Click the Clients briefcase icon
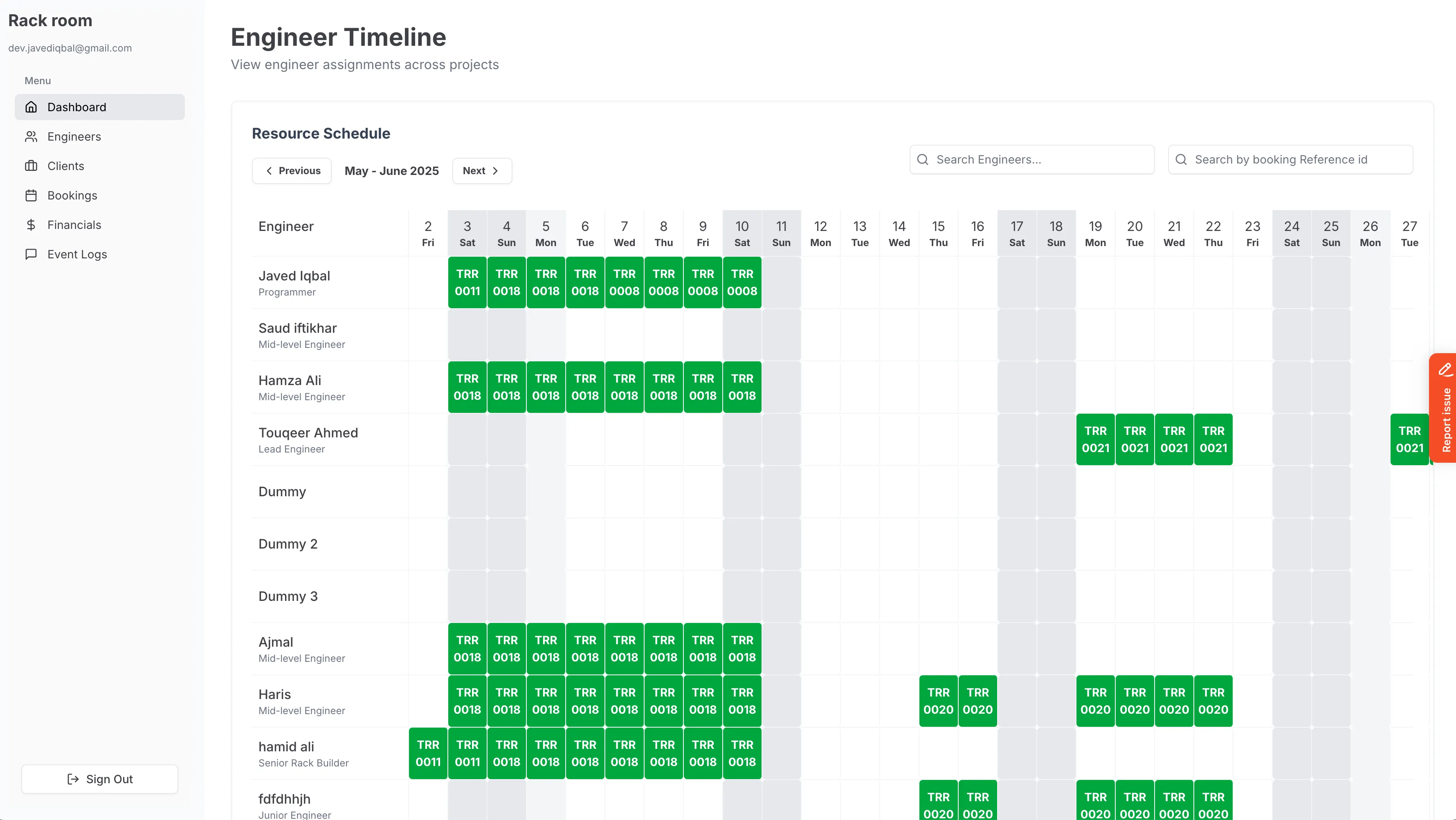 tap(31, 166)
